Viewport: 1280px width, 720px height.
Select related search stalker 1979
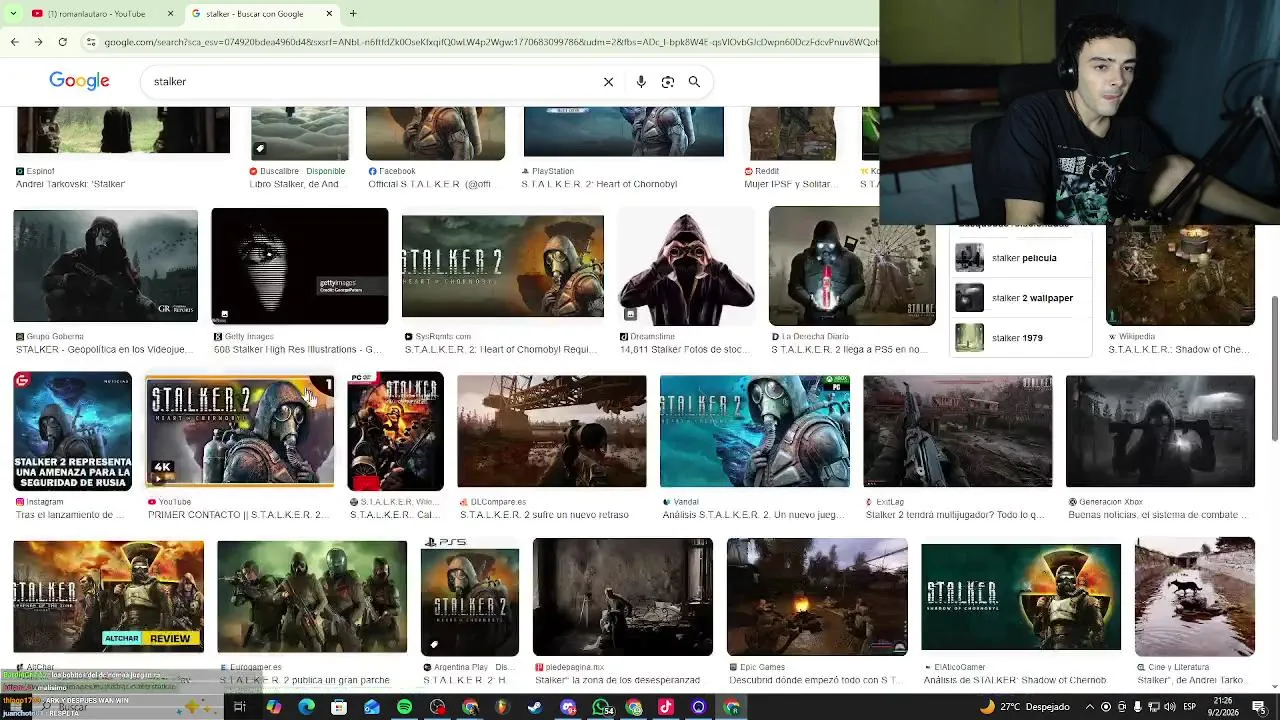(x=1020, y=338)
